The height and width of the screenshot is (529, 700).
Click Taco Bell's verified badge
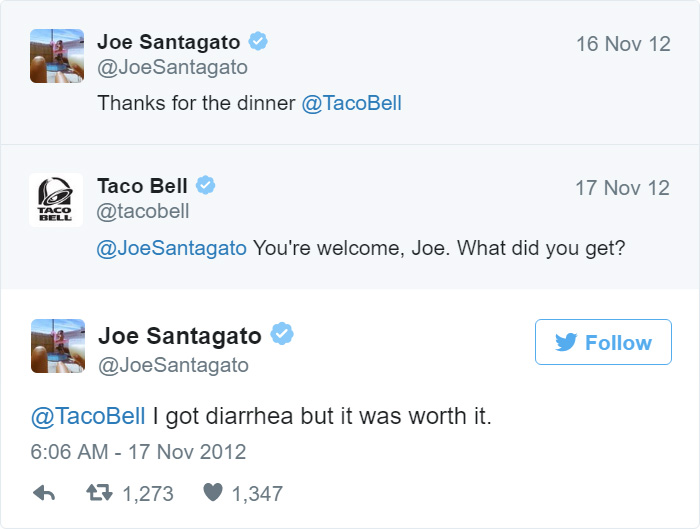(205, 185)
